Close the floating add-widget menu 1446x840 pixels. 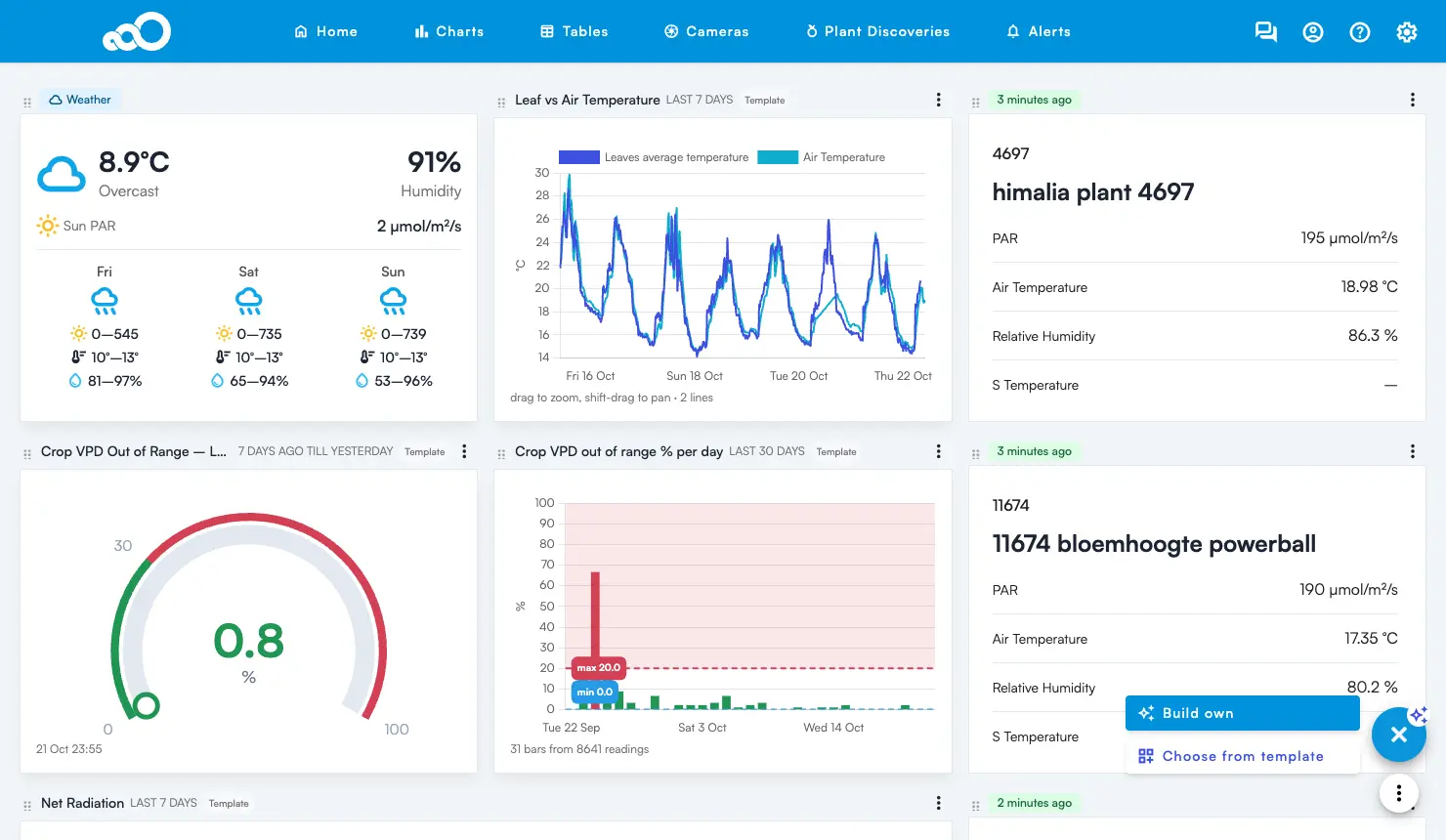[x=1399, y=735]
